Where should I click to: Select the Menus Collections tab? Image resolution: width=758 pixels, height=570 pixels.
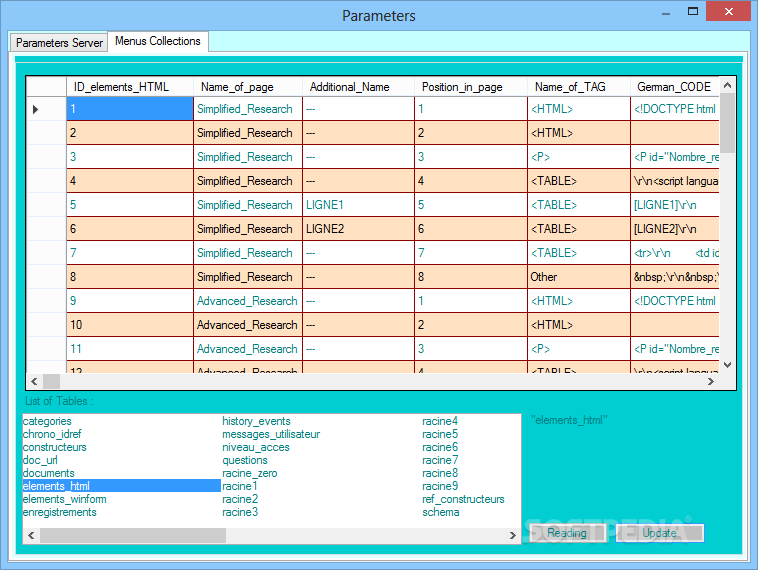click(x=158, y=41)
